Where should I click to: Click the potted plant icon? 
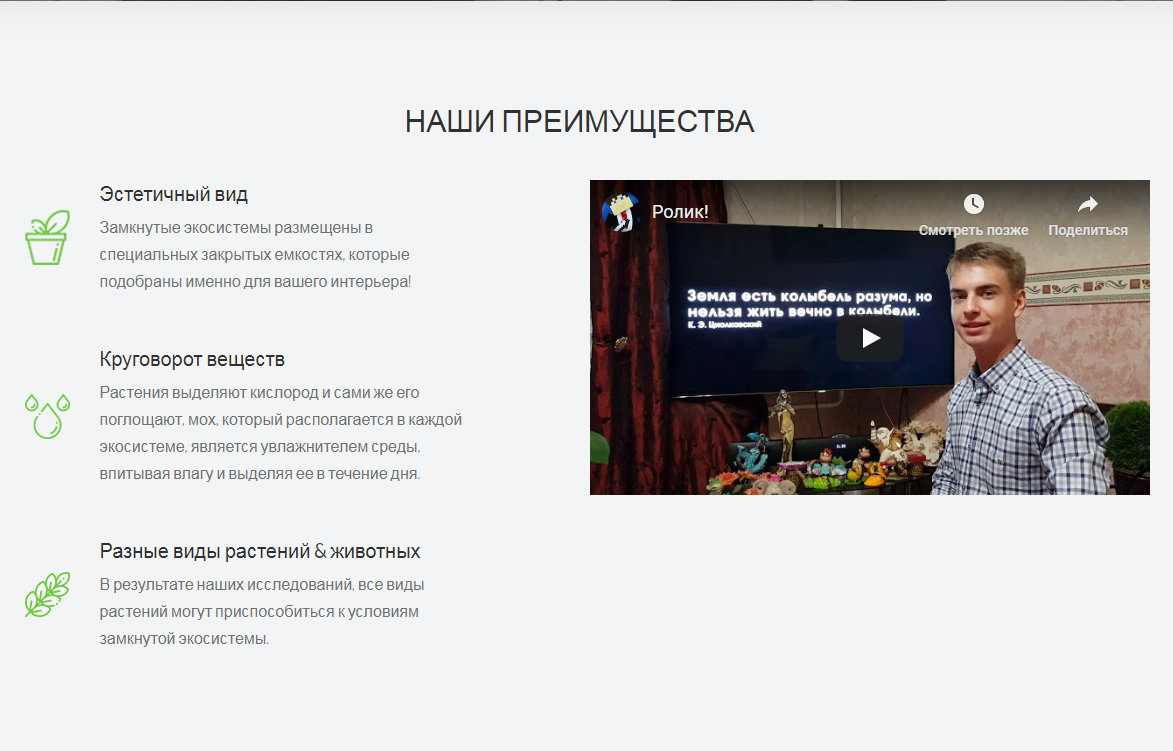coord(47,237)
